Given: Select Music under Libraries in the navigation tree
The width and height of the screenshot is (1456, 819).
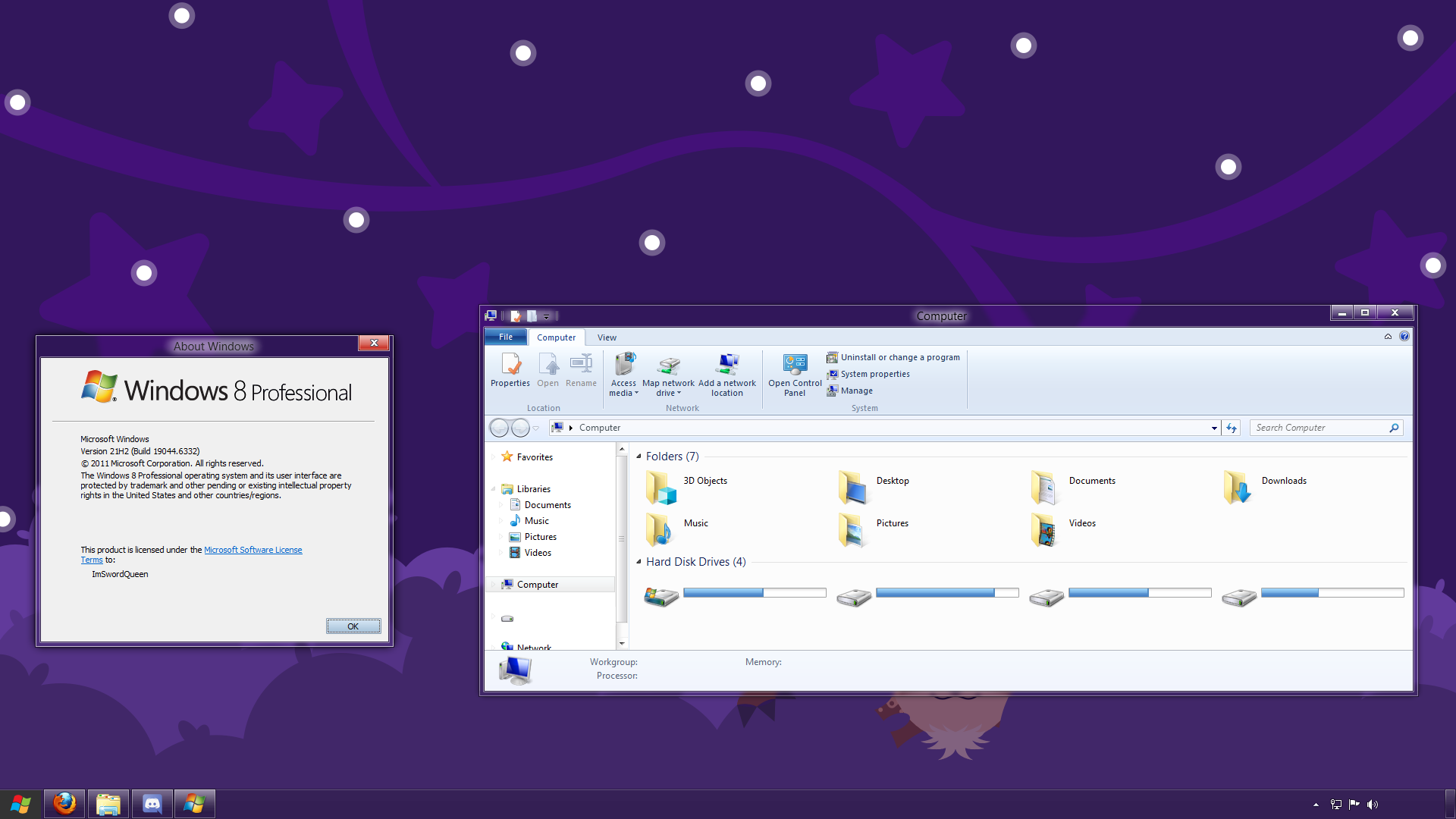Looking at the screenshot, I should pyautogui.click(x=536, y=521).
